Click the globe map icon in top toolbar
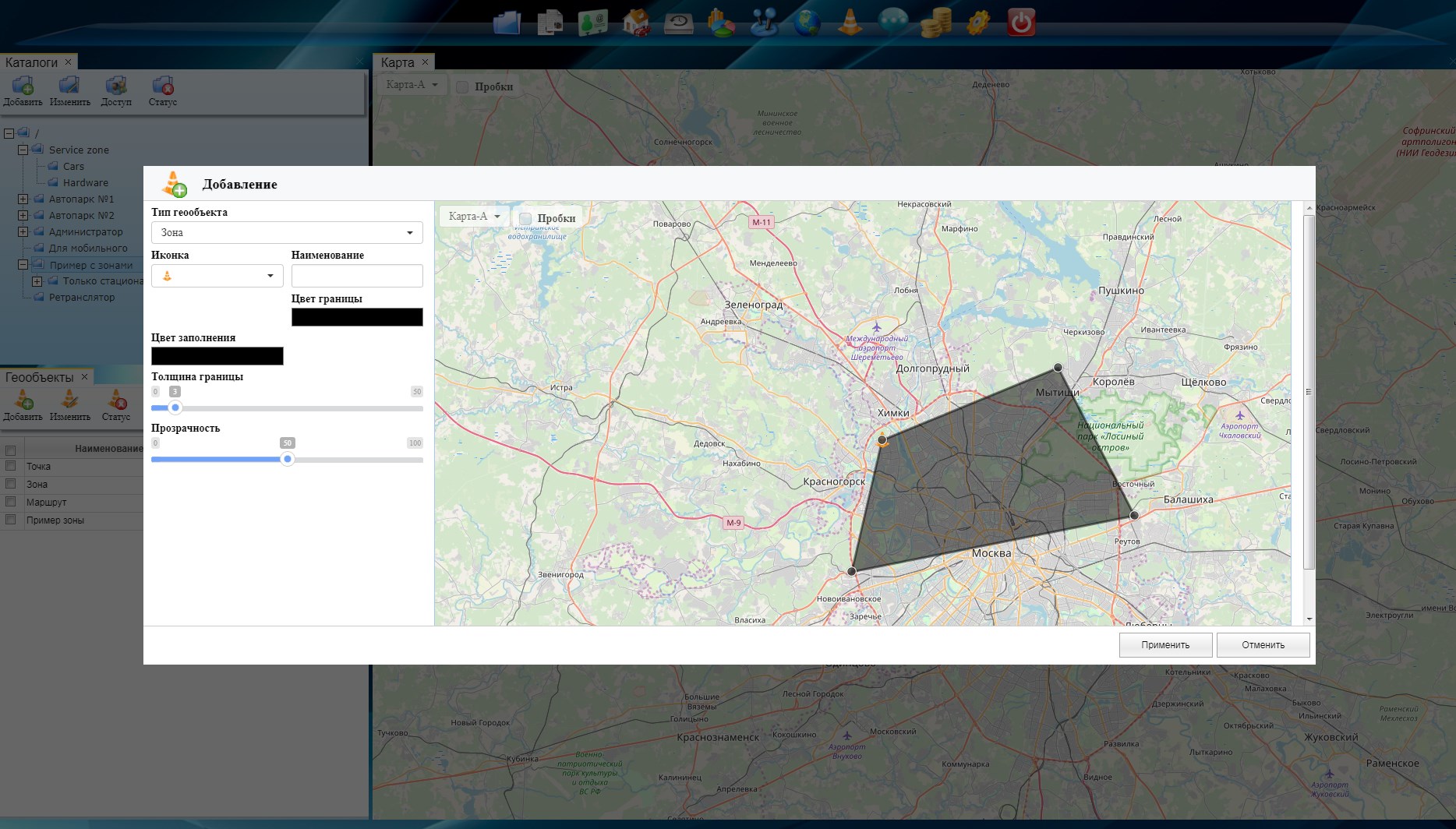The image size is (1456, 829). (807, 23)
